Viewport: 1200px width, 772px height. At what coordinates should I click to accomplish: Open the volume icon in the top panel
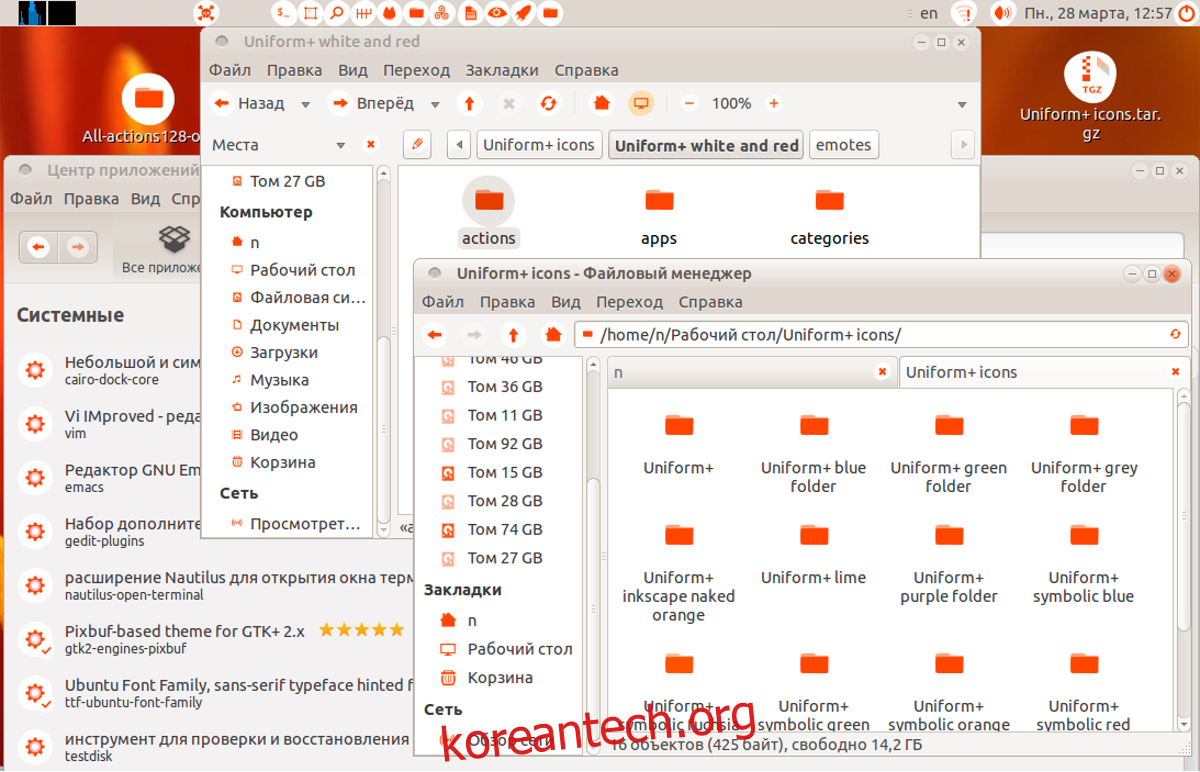coord(1001,13)
